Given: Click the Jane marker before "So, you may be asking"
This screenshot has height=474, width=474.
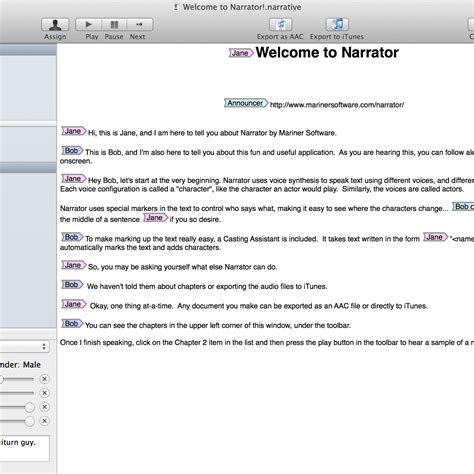Looking at the screenshot, I should [73, 265].
